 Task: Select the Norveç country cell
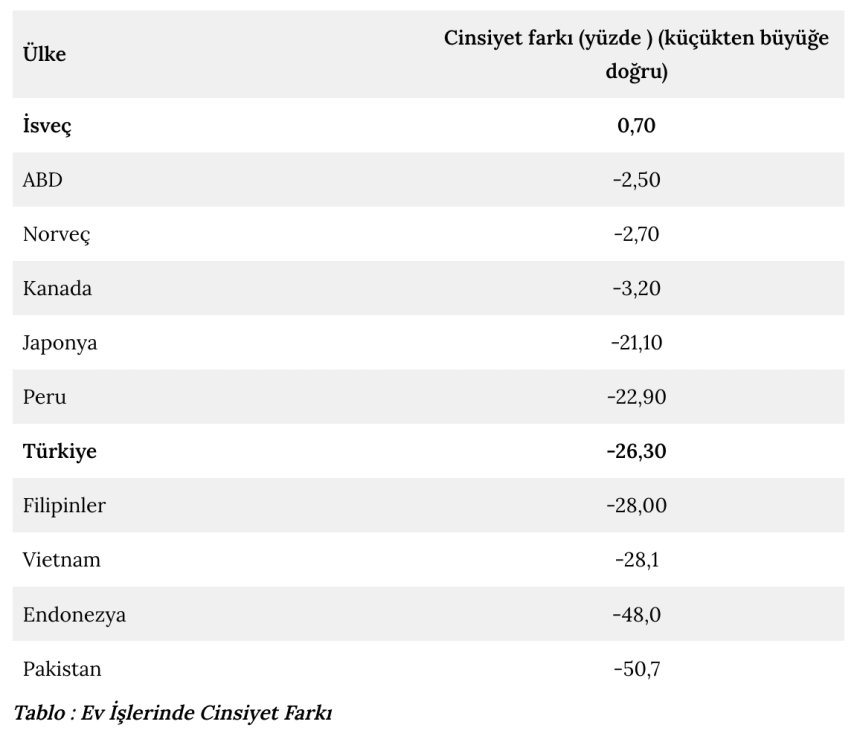[x=56, y=235]
